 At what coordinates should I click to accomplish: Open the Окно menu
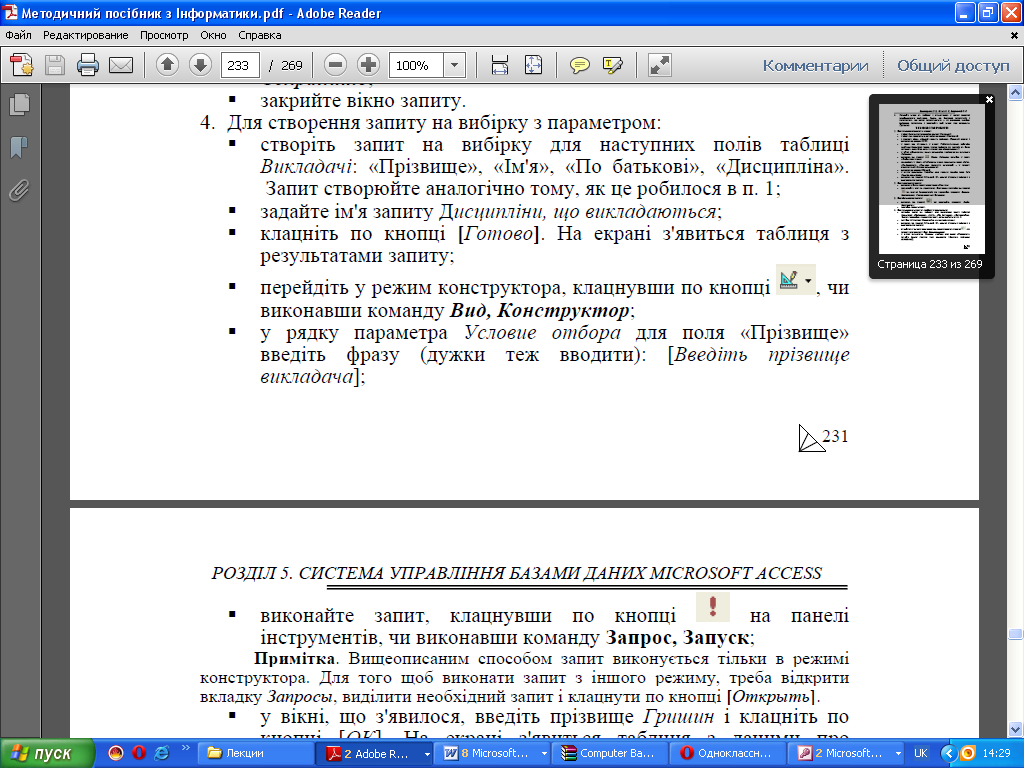click(213, 35)
